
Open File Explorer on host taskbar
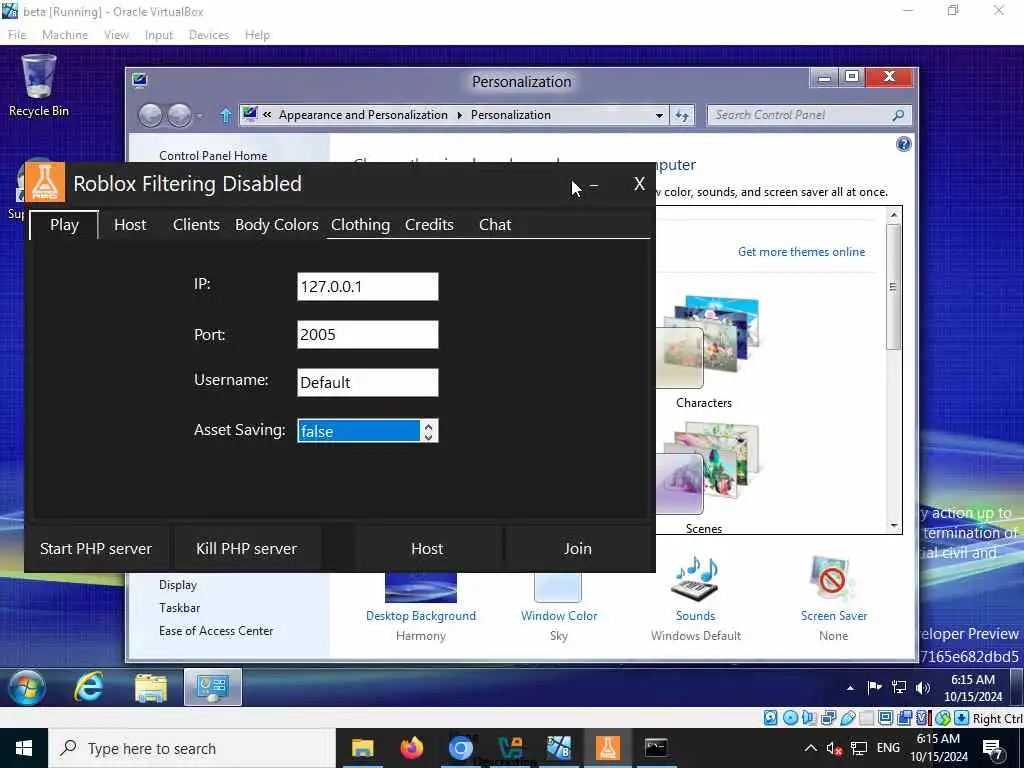[x=362, y=748]
